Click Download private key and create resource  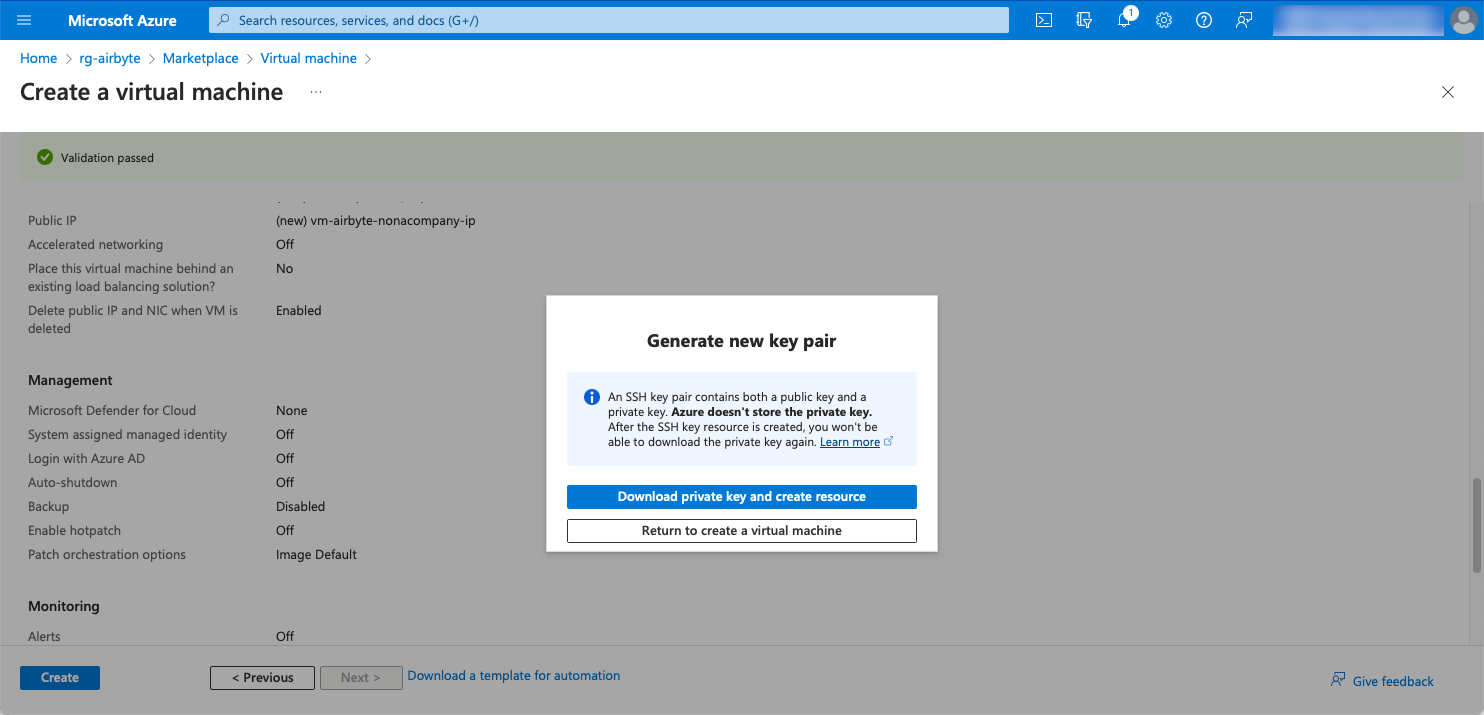pyautogui.click(x=741, y=497)
